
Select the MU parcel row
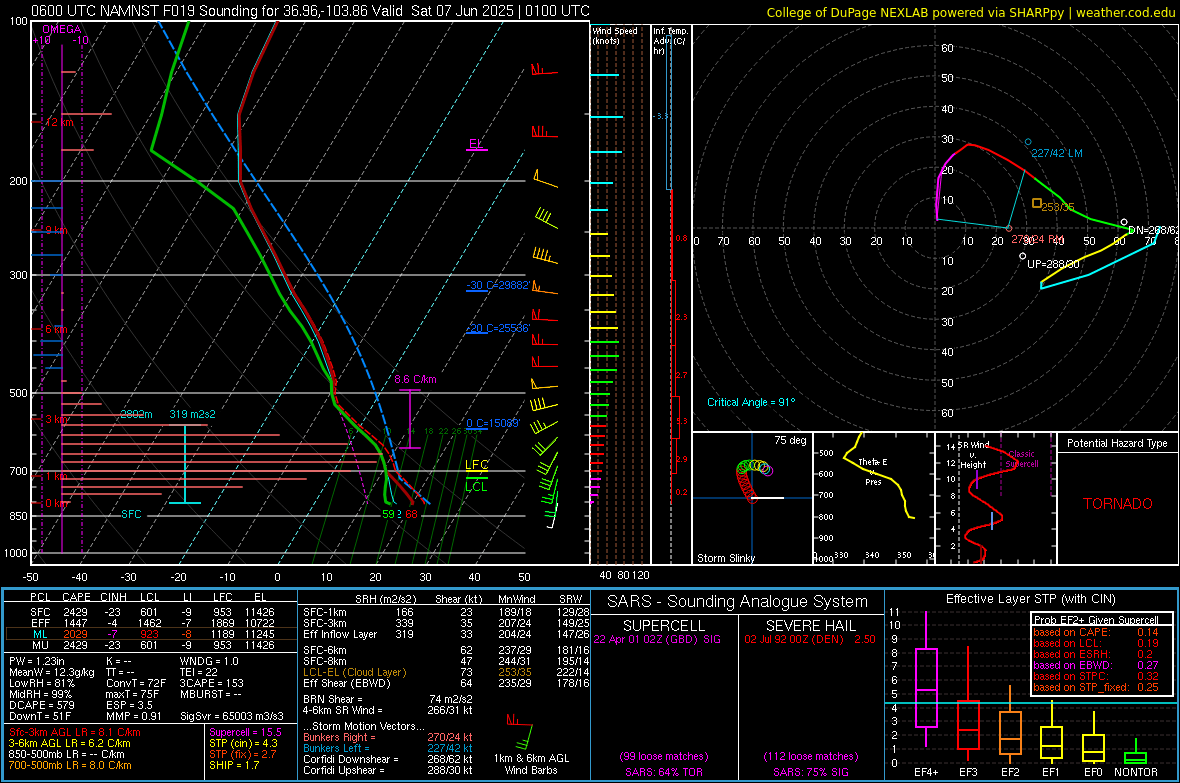[152, 644]
